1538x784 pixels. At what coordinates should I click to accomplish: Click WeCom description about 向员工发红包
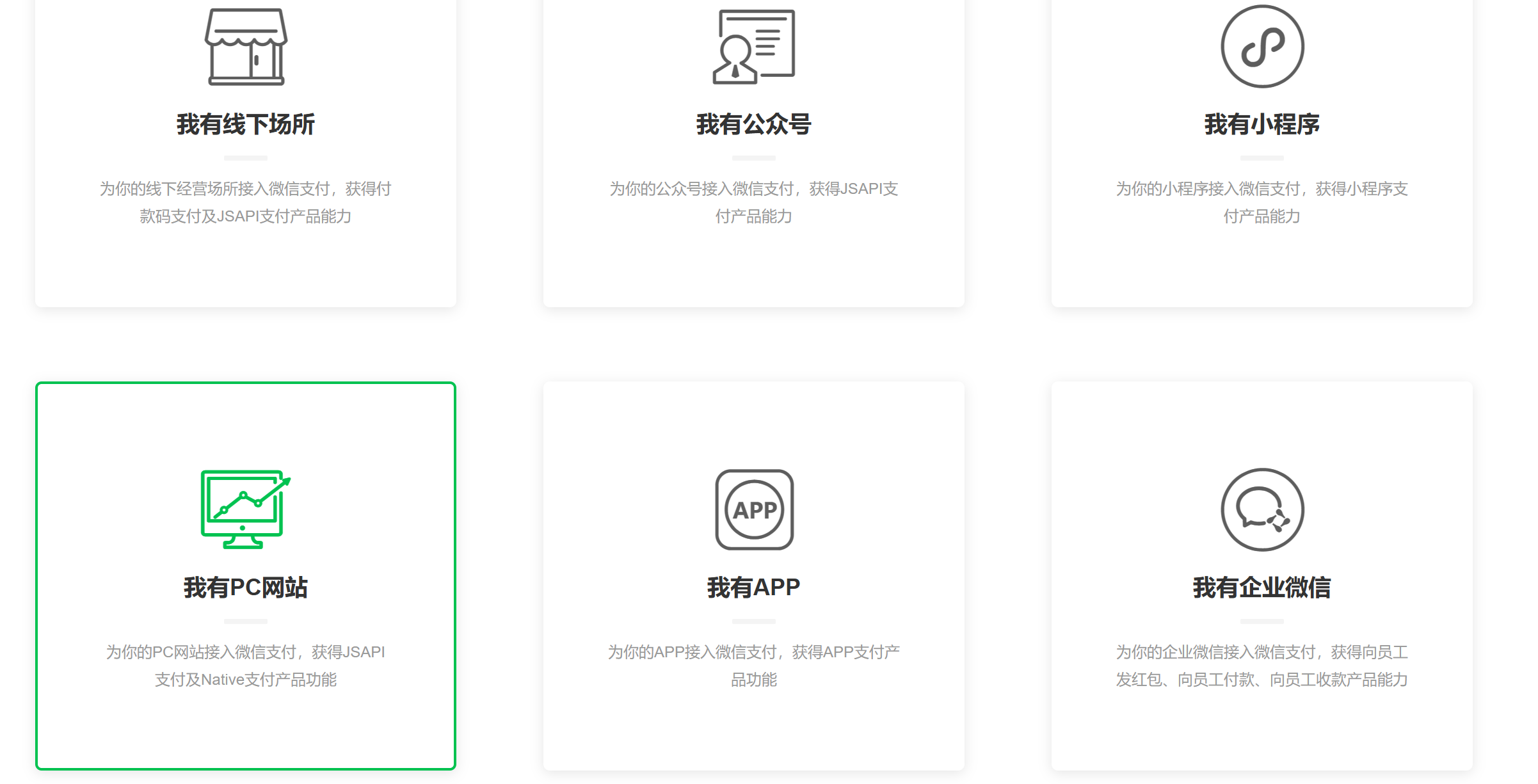[1262, 666]
